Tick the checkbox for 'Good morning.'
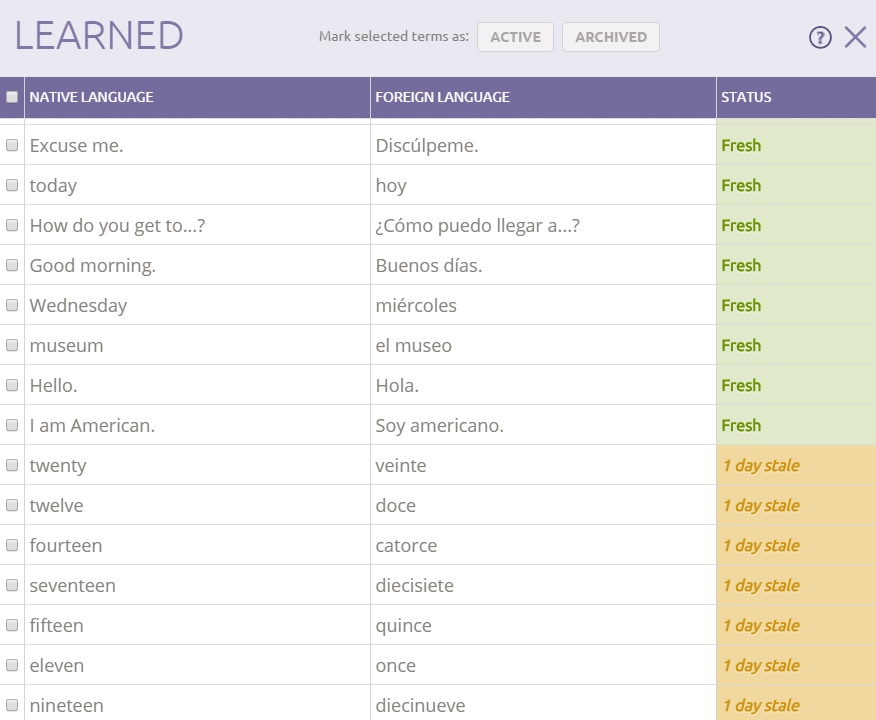The width and height of the screenshot is (876, 720). coord(12,265)
